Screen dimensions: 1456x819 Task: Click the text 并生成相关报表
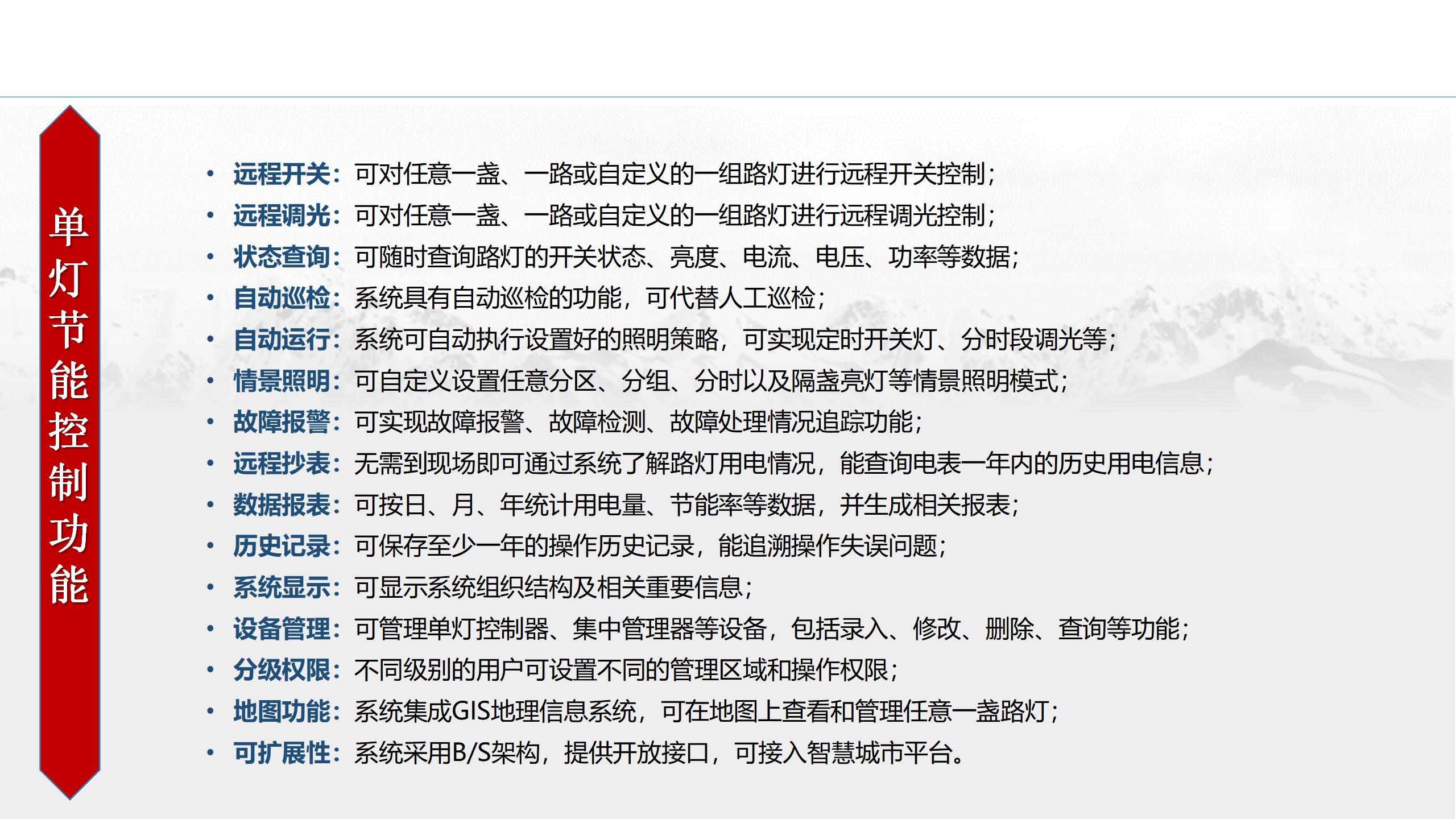coord(925,505)
